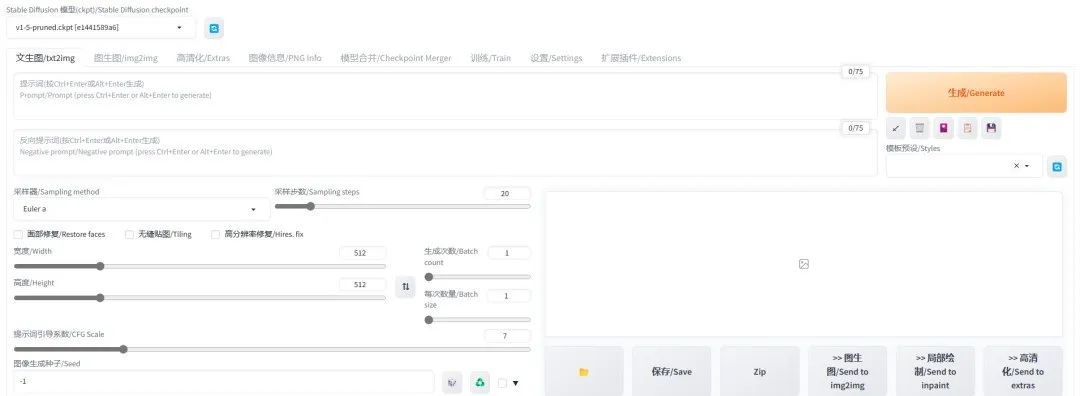The width and height of the screenshot is (1080, 396).
Task: Open the checkpoint dropdown v1-5-pruned.ckpt
Action: (x=101, y=28)
